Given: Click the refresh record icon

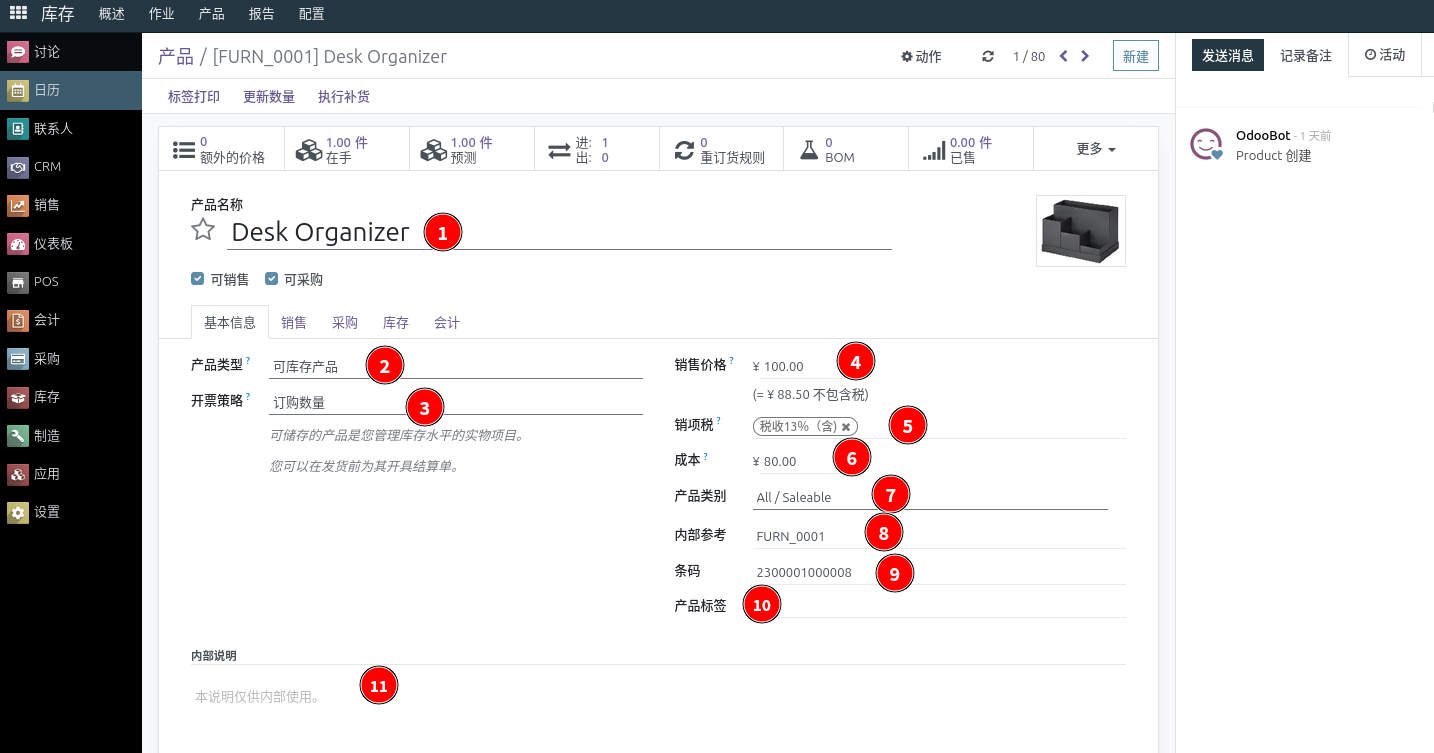Looking at the screenshot, I should (x=988, y=57).
